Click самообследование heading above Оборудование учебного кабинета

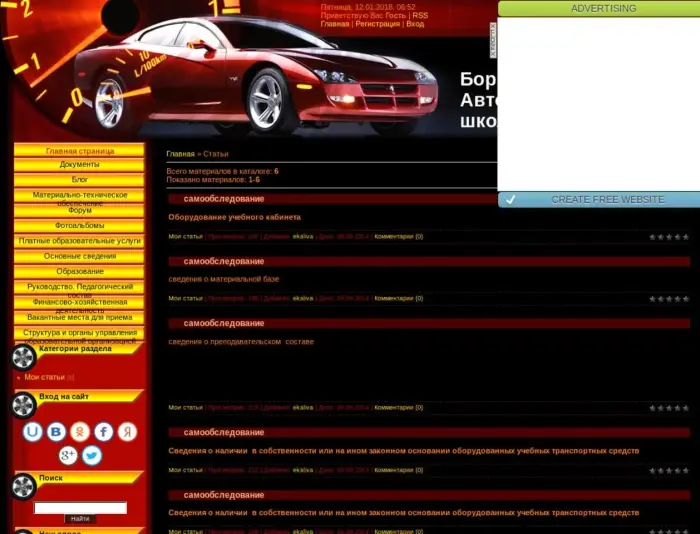(224, 199)
